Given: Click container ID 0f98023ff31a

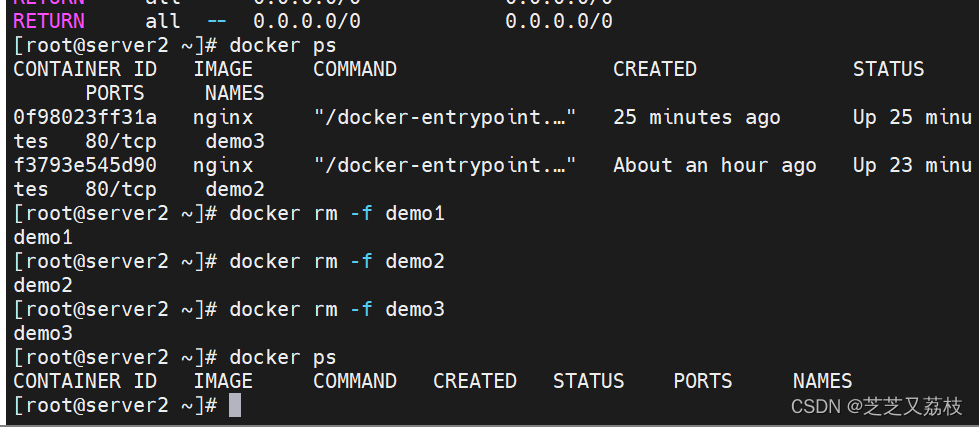Looking at the screenshot, I should pos(84,117).
